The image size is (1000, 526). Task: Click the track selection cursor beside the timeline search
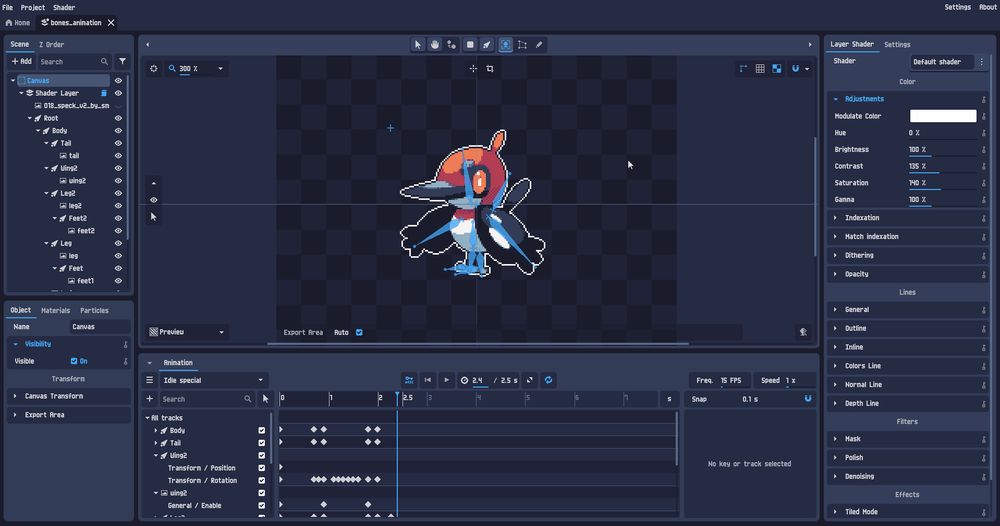pyautogui.click(x=265, y=398)
